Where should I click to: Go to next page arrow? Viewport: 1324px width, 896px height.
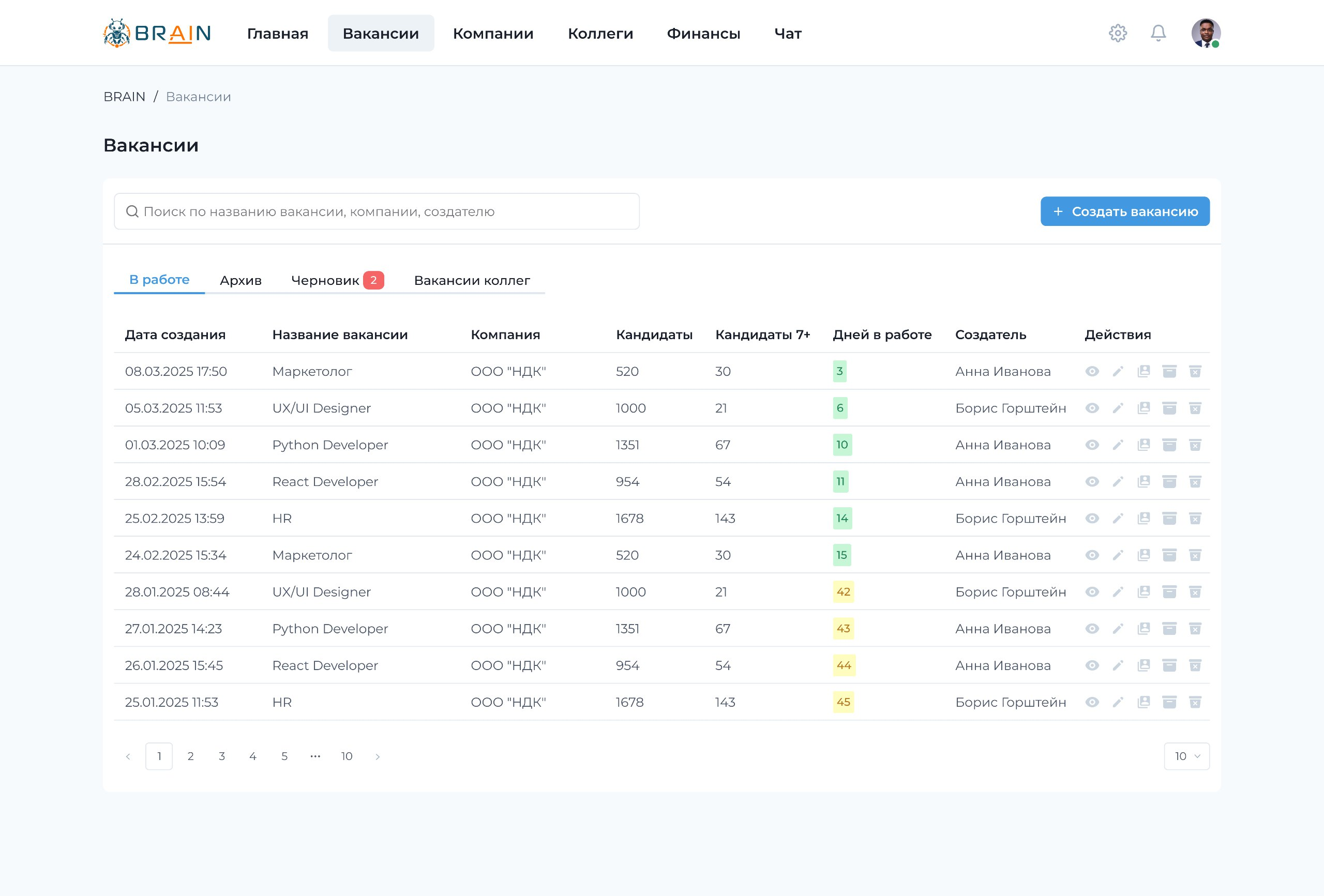pyautogui.click(x=377, y=756)
